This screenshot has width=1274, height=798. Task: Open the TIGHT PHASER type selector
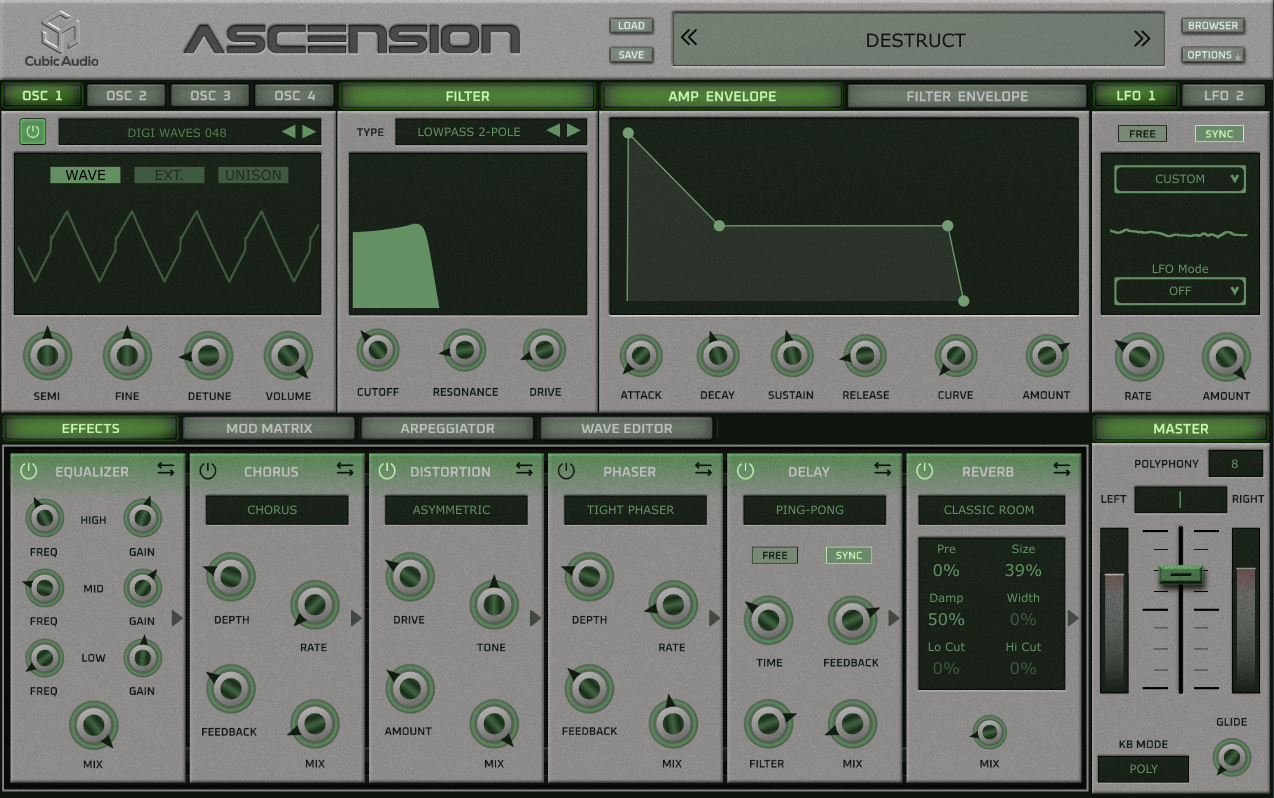[x=635, y=510]
